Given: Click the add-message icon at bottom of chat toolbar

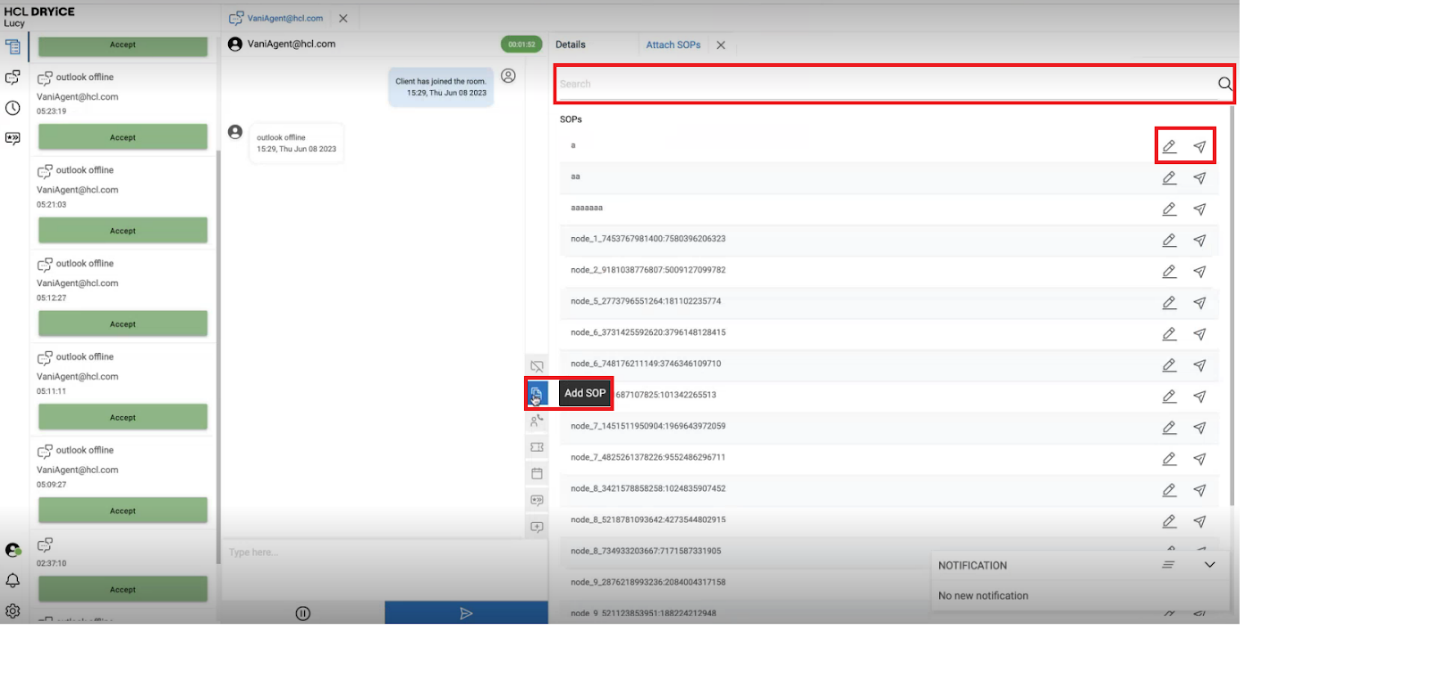Looking at the screenshot, I should tap(537, 527).
